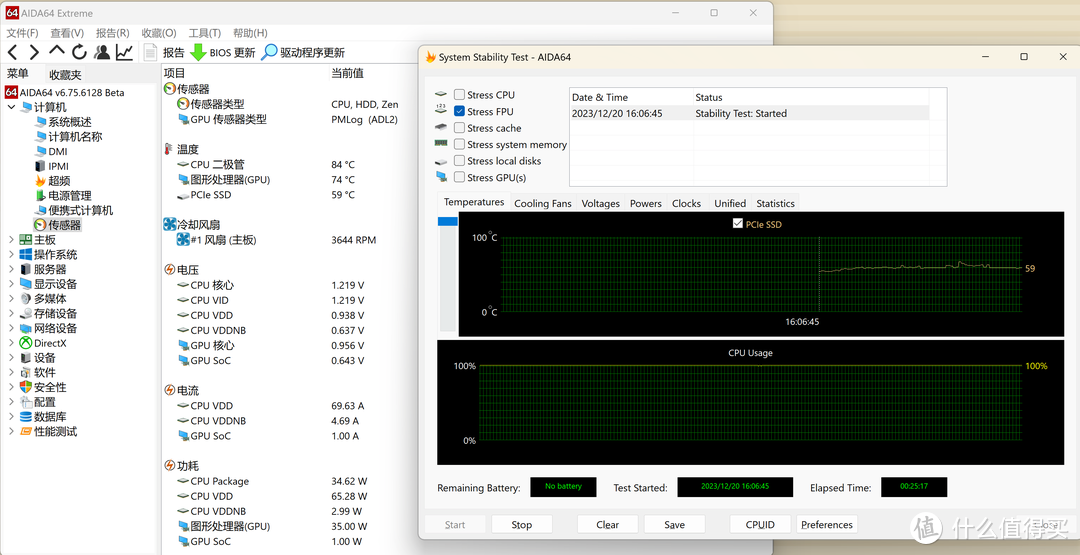
Task: Open the DMI tree entry
Action: [x=58, y=151]
